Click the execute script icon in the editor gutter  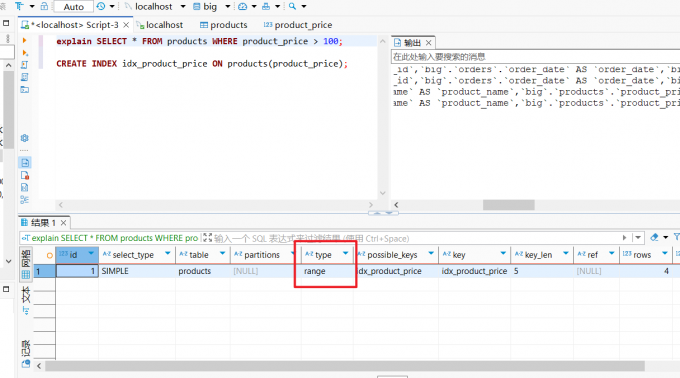pyautogui.click(x=25, y=65)
